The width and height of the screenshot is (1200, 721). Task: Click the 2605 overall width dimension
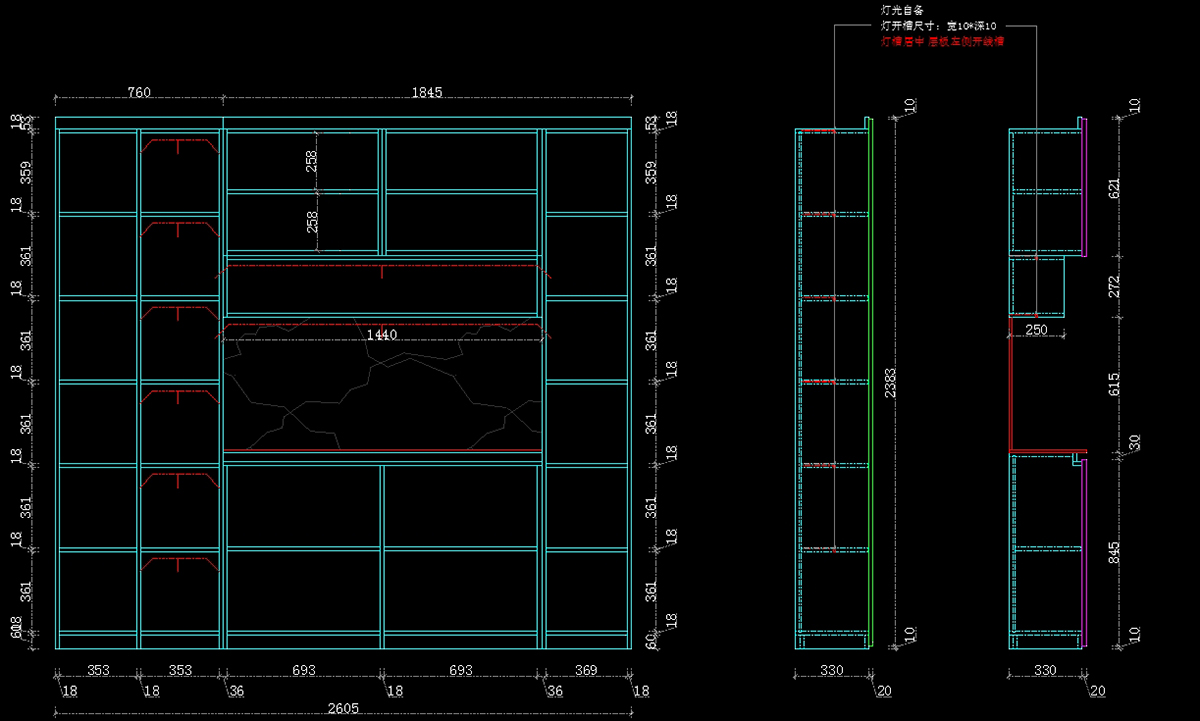point(342,709)
